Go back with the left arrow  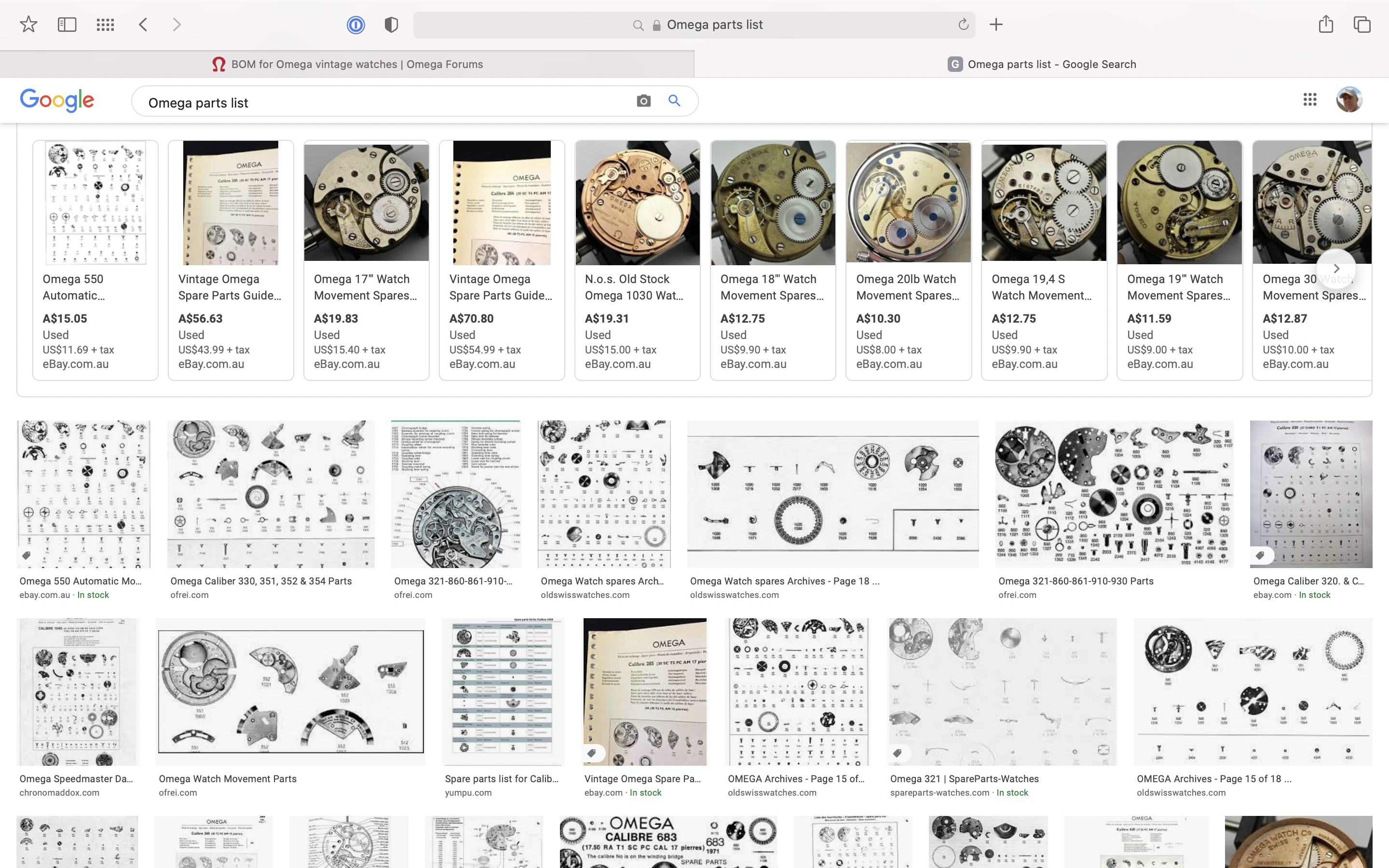pos(144,25)
